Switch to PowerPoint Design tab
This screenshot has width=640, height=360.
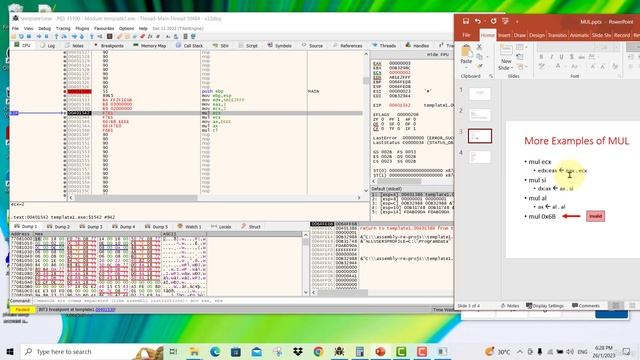click(x=537, y=36)
